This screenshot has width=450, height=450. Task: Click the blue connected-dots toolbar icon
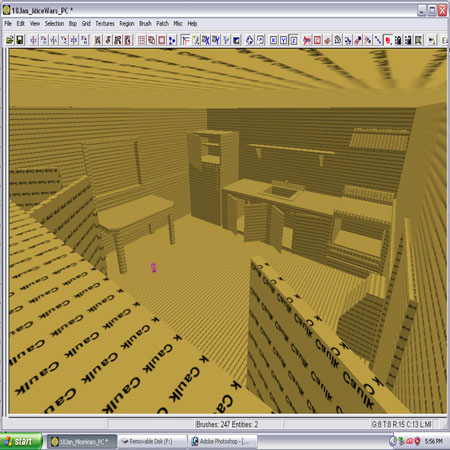click(x=172, y=40)
